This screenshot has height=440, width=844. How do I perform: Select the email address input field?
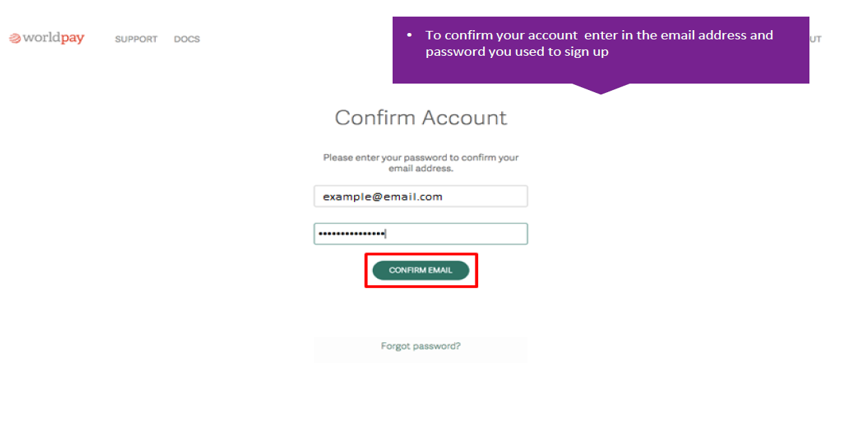pos(421,196)
